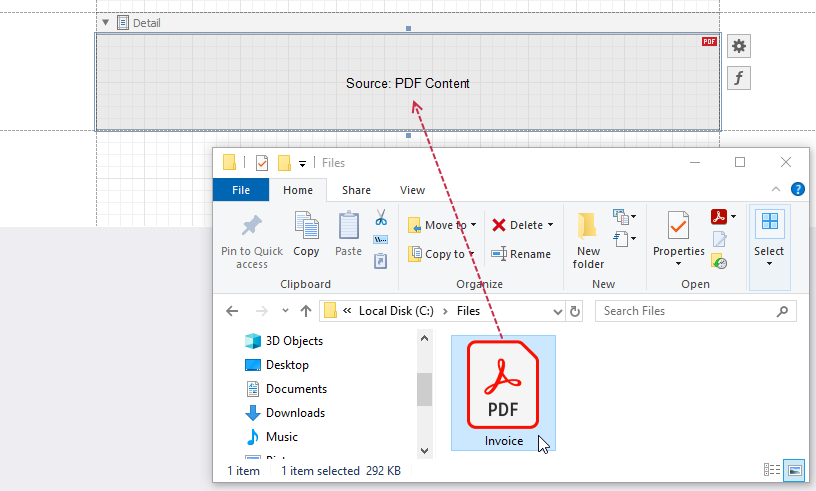The height and width of the screenshot is (491, 816).
Task: Switch to Large icons view in status bar
Action: [x=794, y=470]
